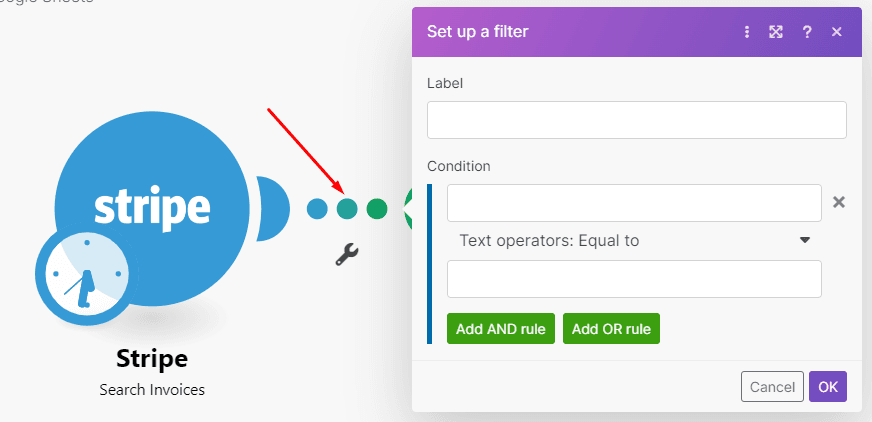Click the Label input field

[636, 120]
